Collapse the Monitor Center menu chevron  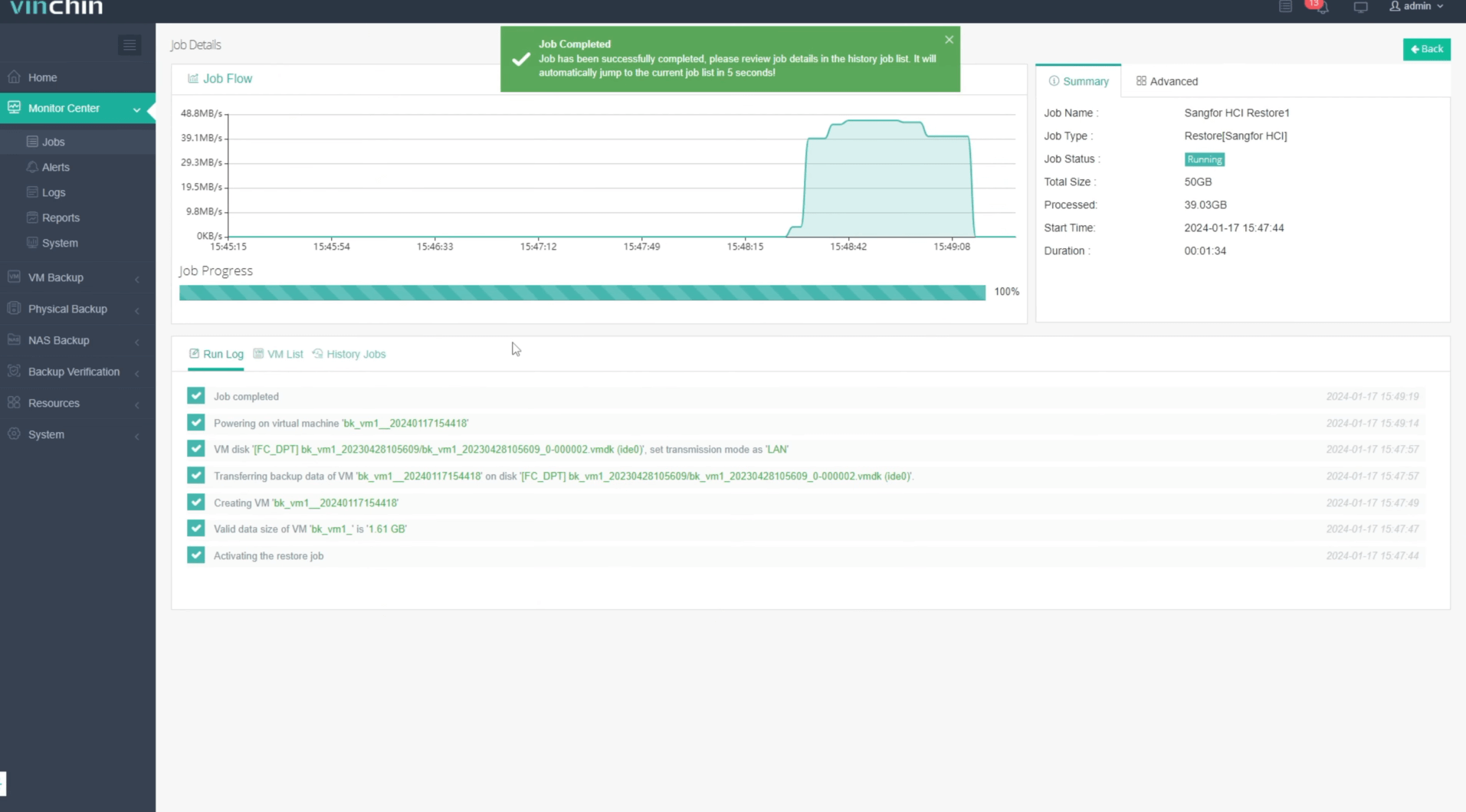point(136,110)
